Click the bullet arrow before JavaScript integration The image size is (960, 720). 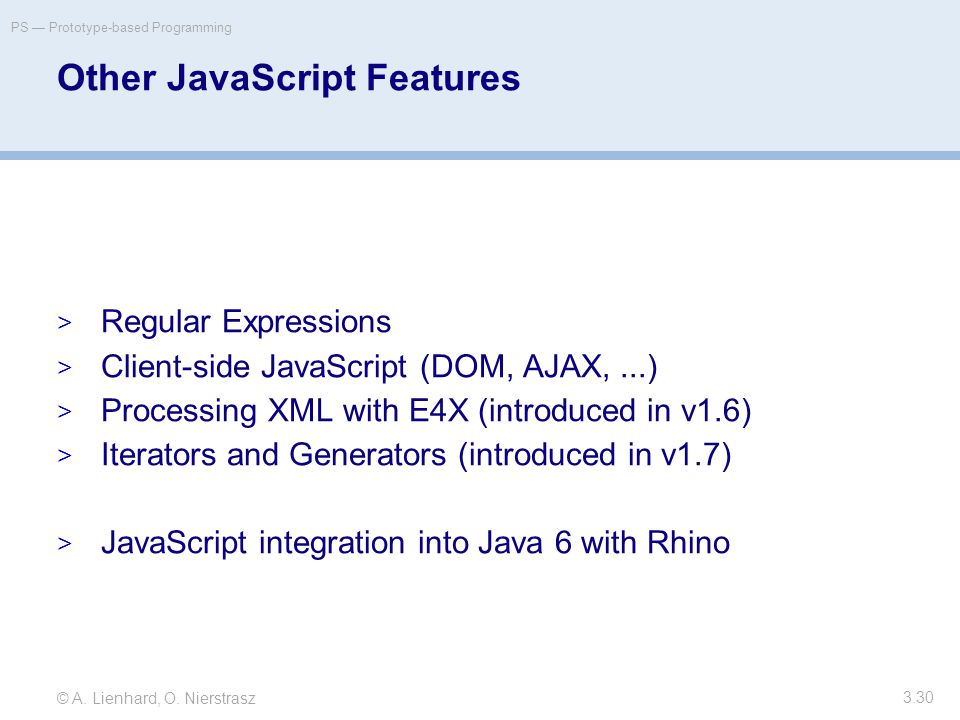tap(64, 543)
